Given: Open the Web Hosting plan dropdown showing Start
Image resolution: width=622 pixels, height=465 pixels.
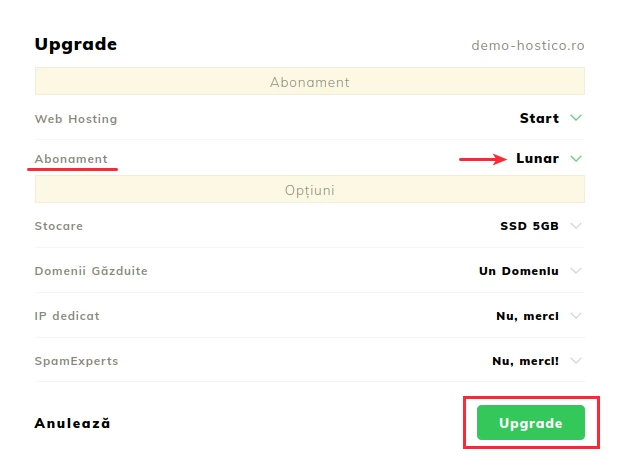Looking at the screenshot, I should 539,118.
